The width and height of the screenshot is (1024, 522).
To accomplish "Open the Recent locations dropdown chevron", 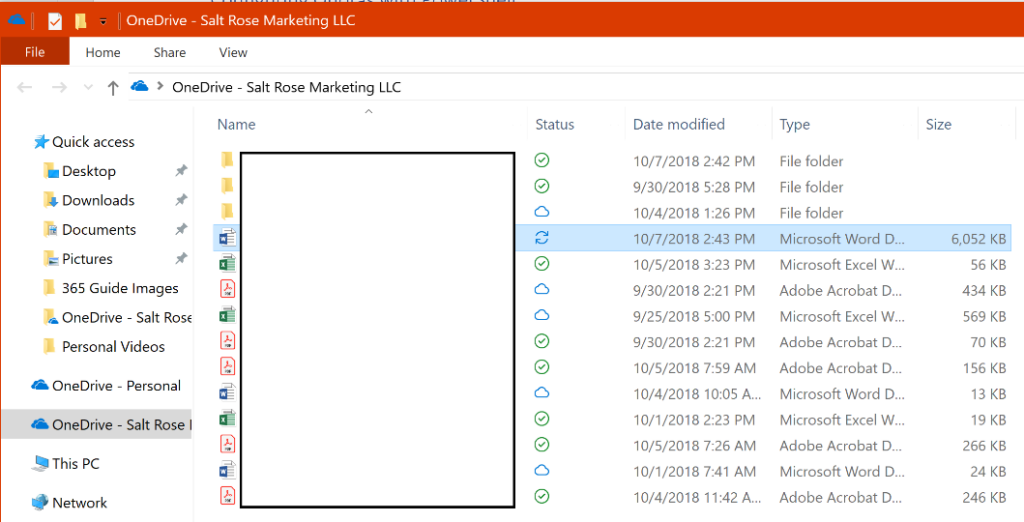I will point(88,87).
